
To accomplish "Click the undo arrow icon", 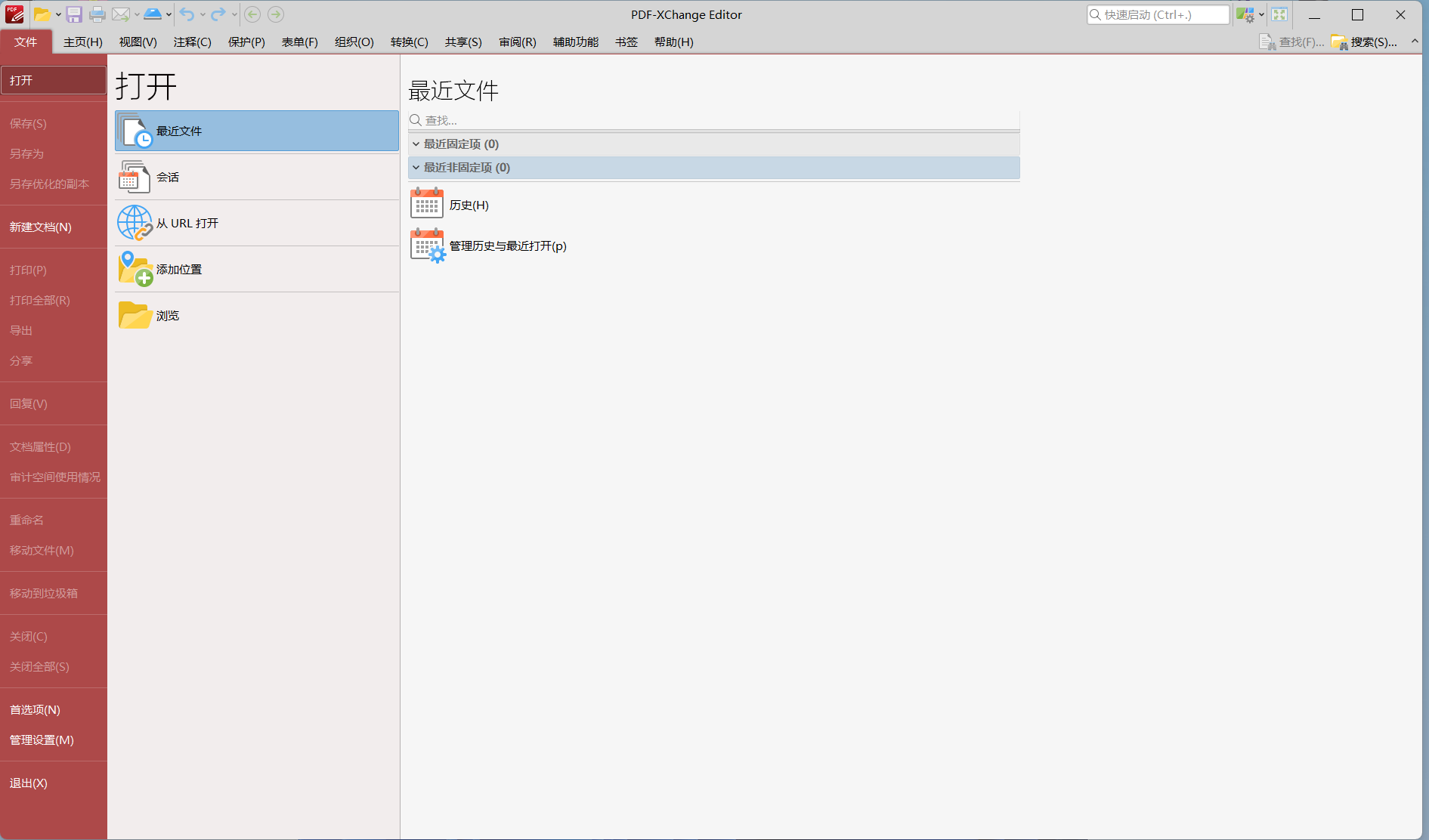I will click(187, 14).
